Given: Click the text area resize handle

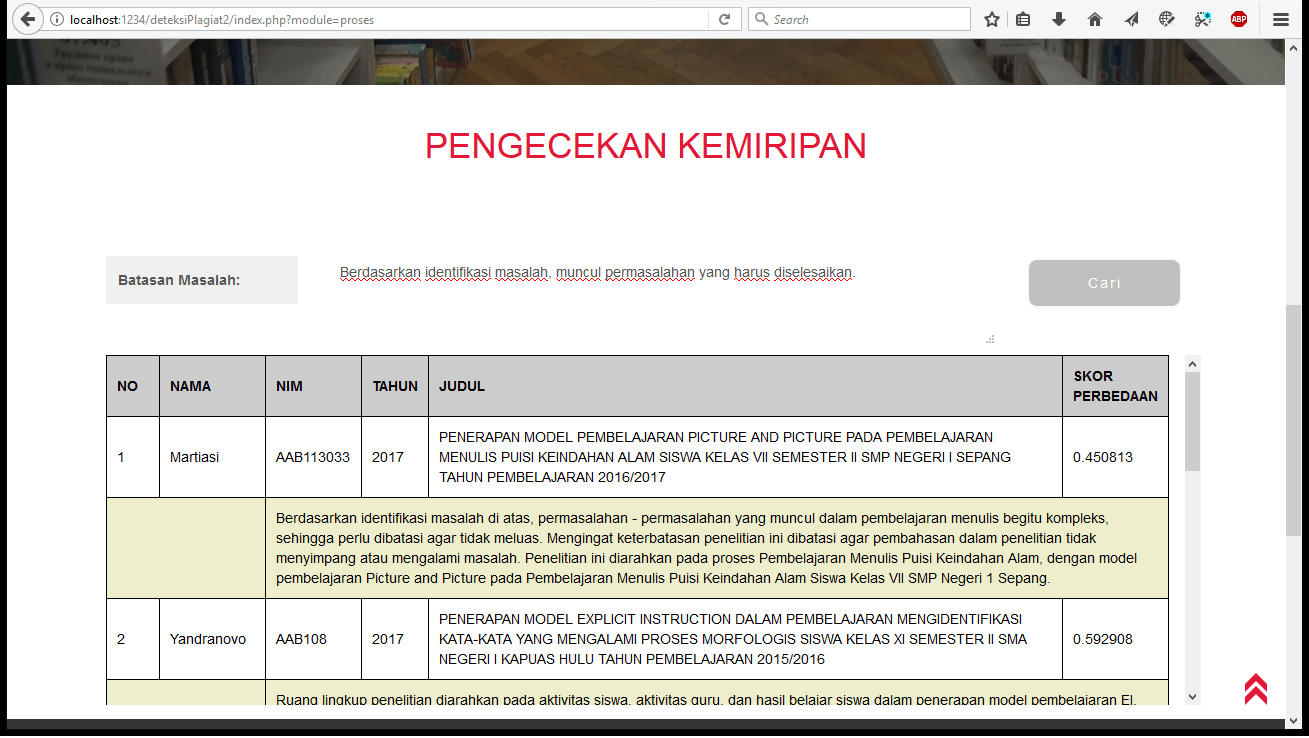Looking at the screenshot, I should click(990, 340).
